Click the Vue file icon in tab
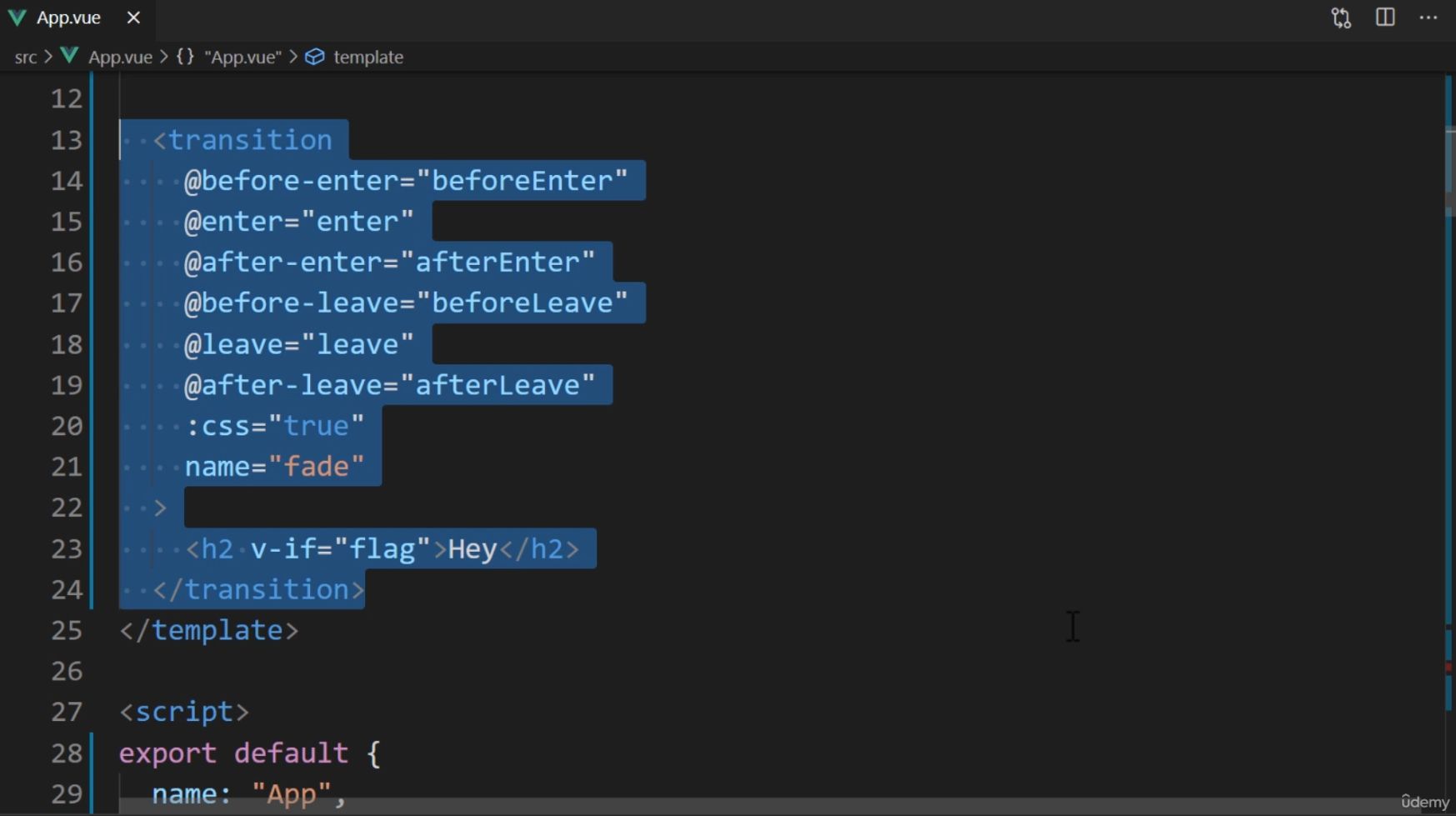Image resolution: width=1456 pixels, height=816 pixels. (x=17, y=18)
